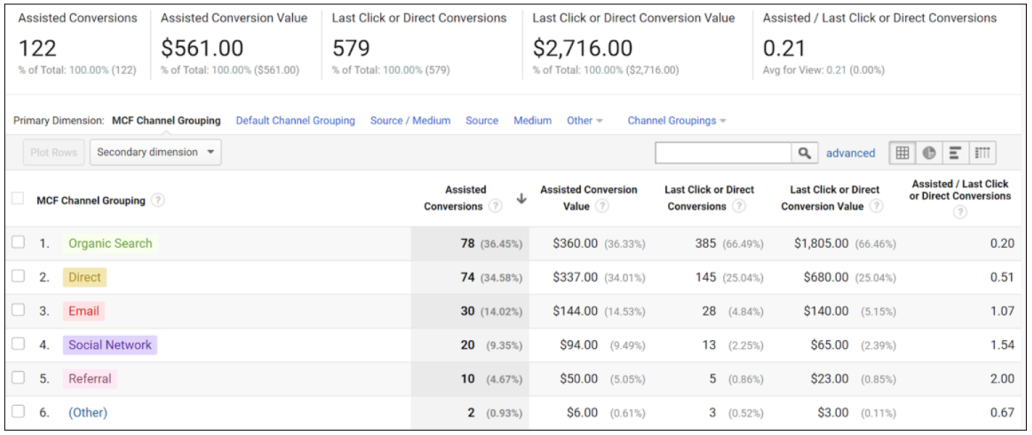Open the Social Network channel link
Image resolution: width=1032 pixels, height=435 pixels.
(110, 345)
